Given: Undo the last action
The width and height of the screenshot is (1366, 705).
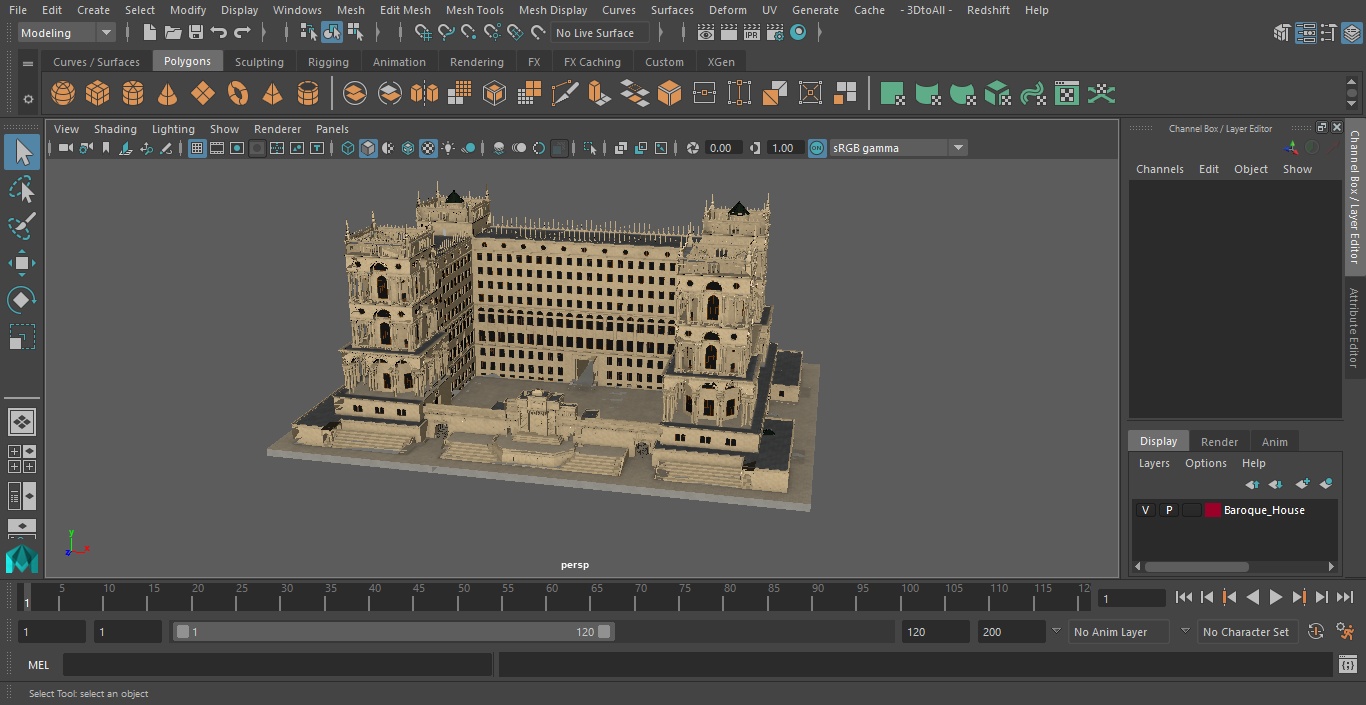Looking at the screenshot, I should (219, 33).
